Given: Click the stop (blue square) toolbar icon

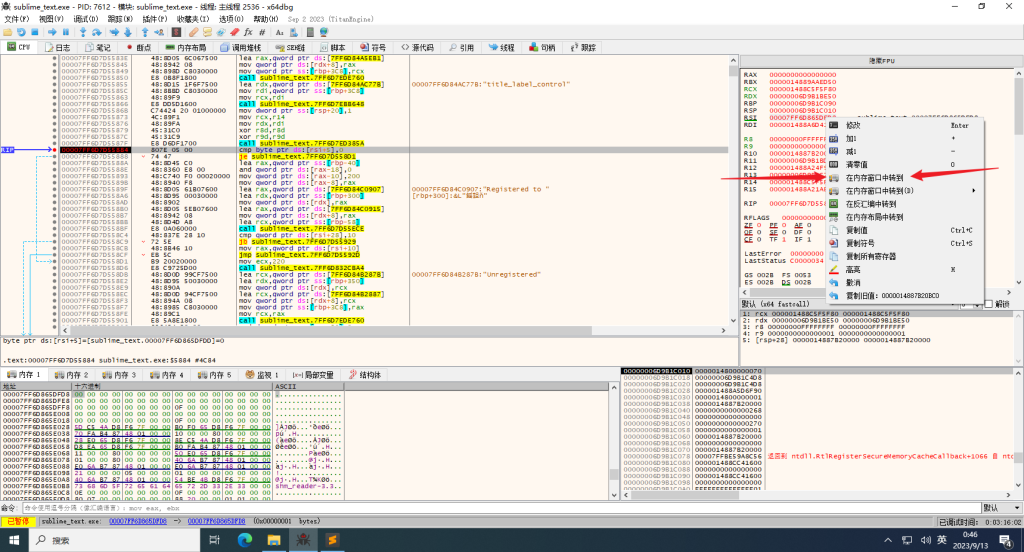Looking at the screenshot, I should click(x=36, y=32).
